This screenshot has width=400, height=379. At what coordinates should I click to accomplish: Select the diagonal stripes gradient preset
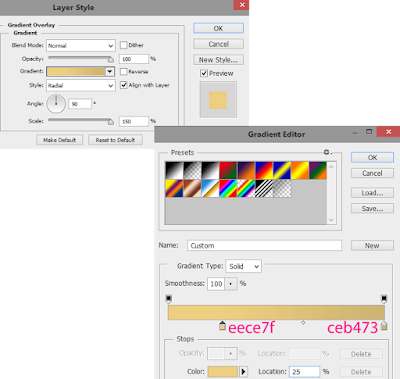click(x=264, y=188)
